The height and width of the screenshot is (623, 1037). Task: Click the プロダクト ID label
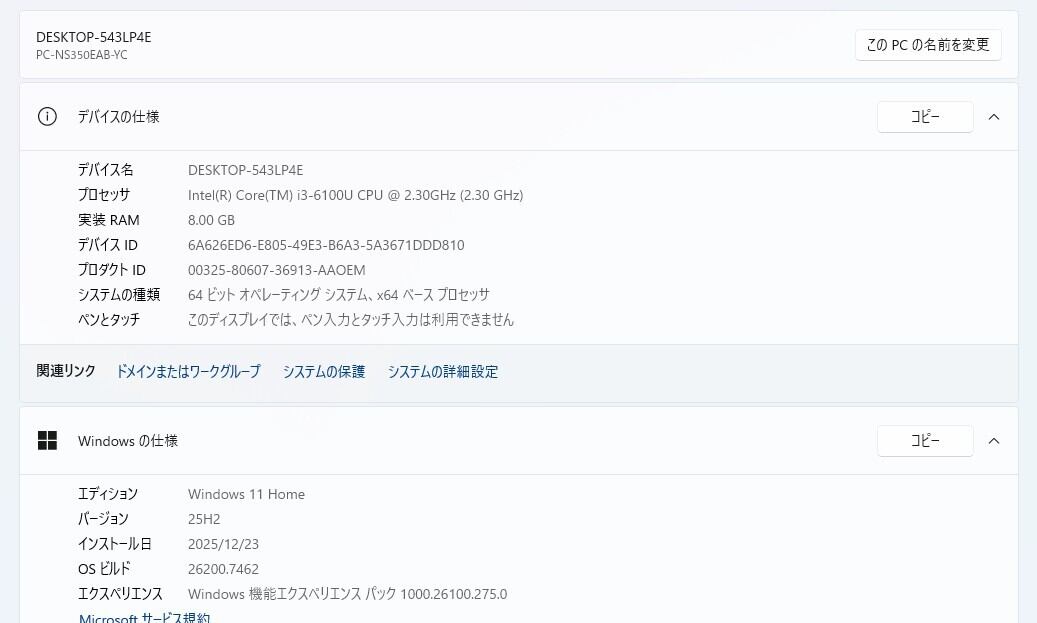[112, 270]
